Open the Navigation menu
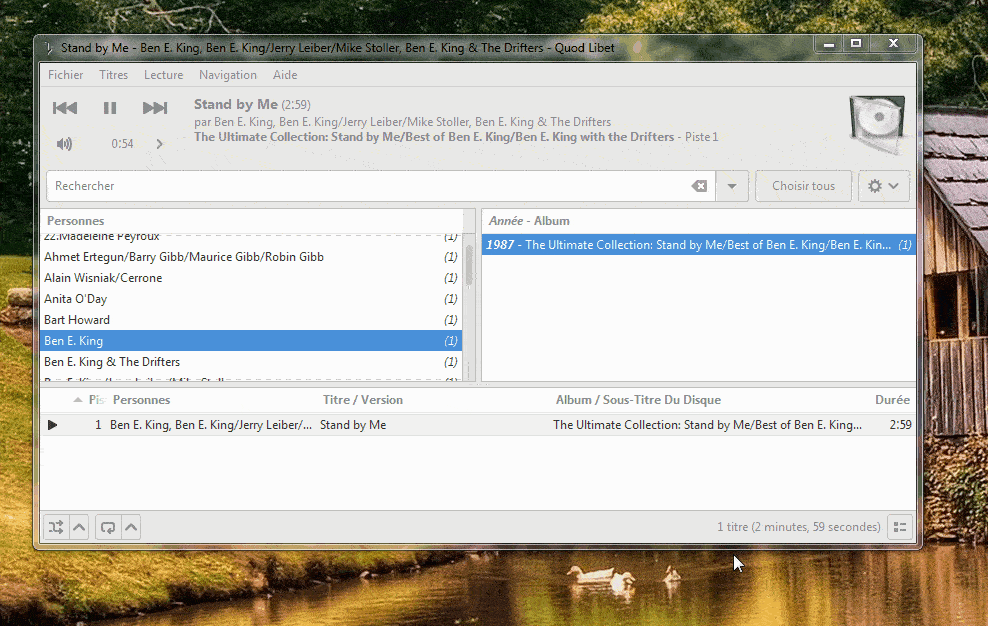The image size is (988, 626). tap(228, 75)
